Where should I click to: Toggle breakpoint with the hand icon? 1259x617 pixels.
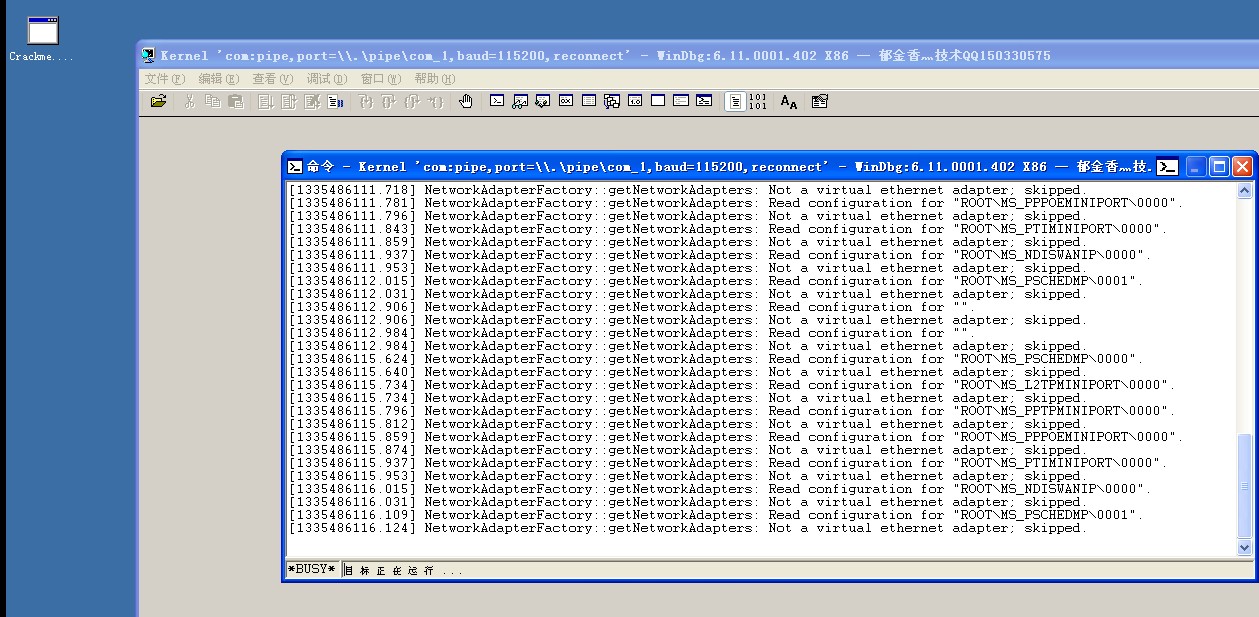click(465, 101)
